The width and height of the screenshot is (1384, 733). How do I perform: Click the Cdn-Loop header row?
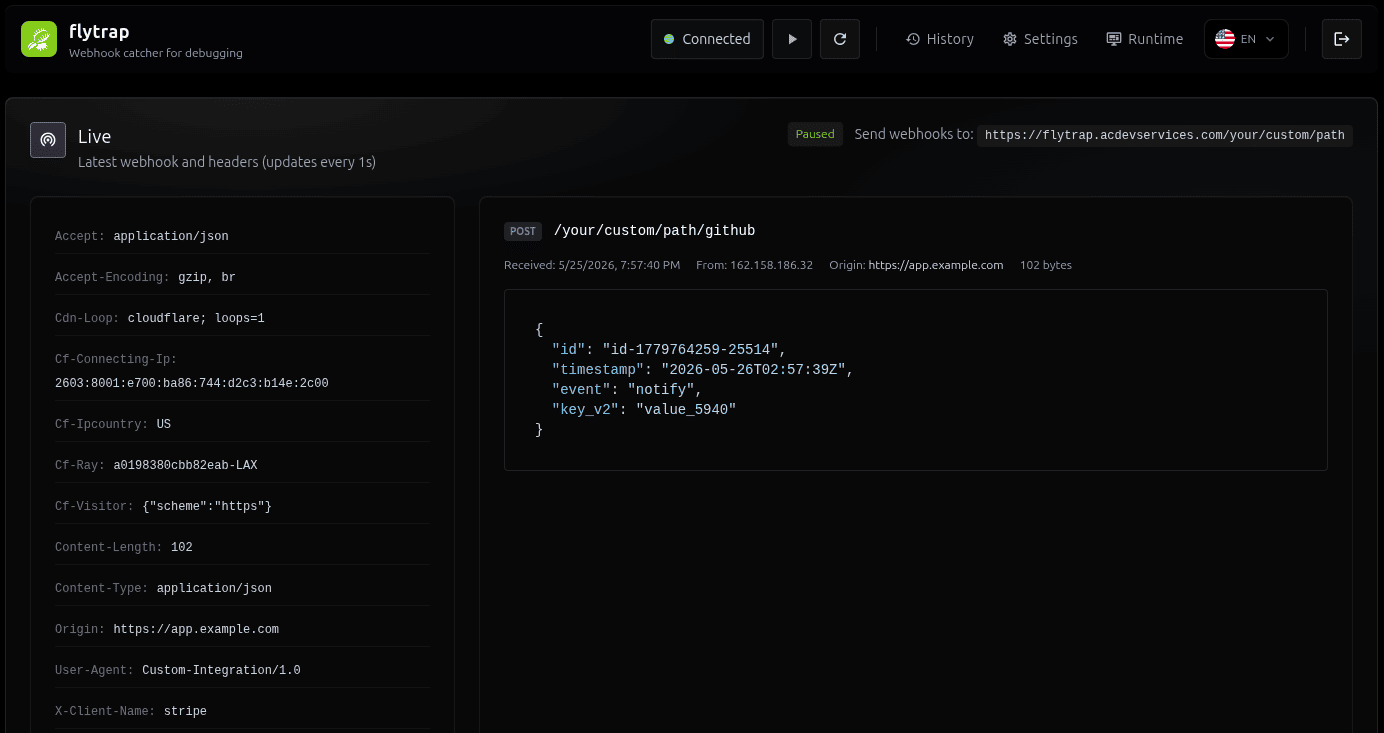coord(242,318)
